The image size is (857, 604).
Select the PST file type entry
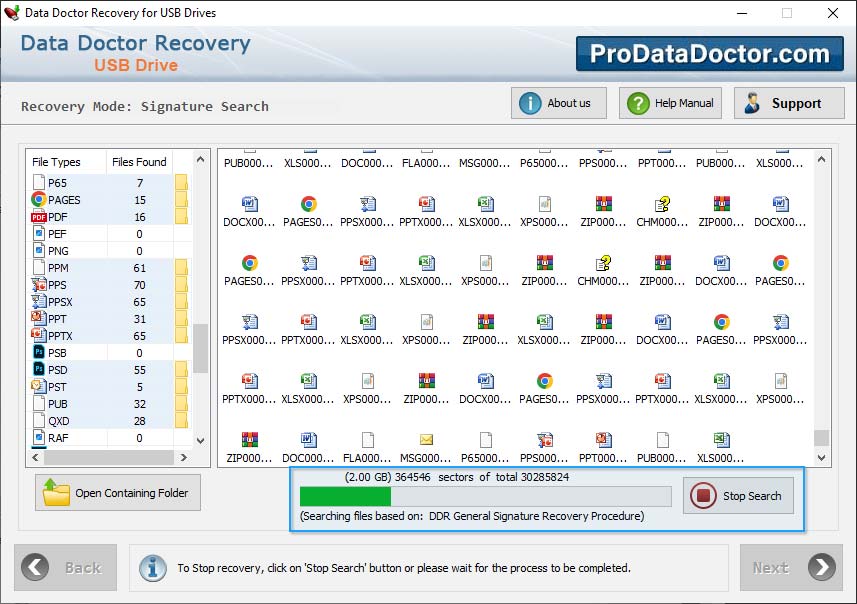58,387
